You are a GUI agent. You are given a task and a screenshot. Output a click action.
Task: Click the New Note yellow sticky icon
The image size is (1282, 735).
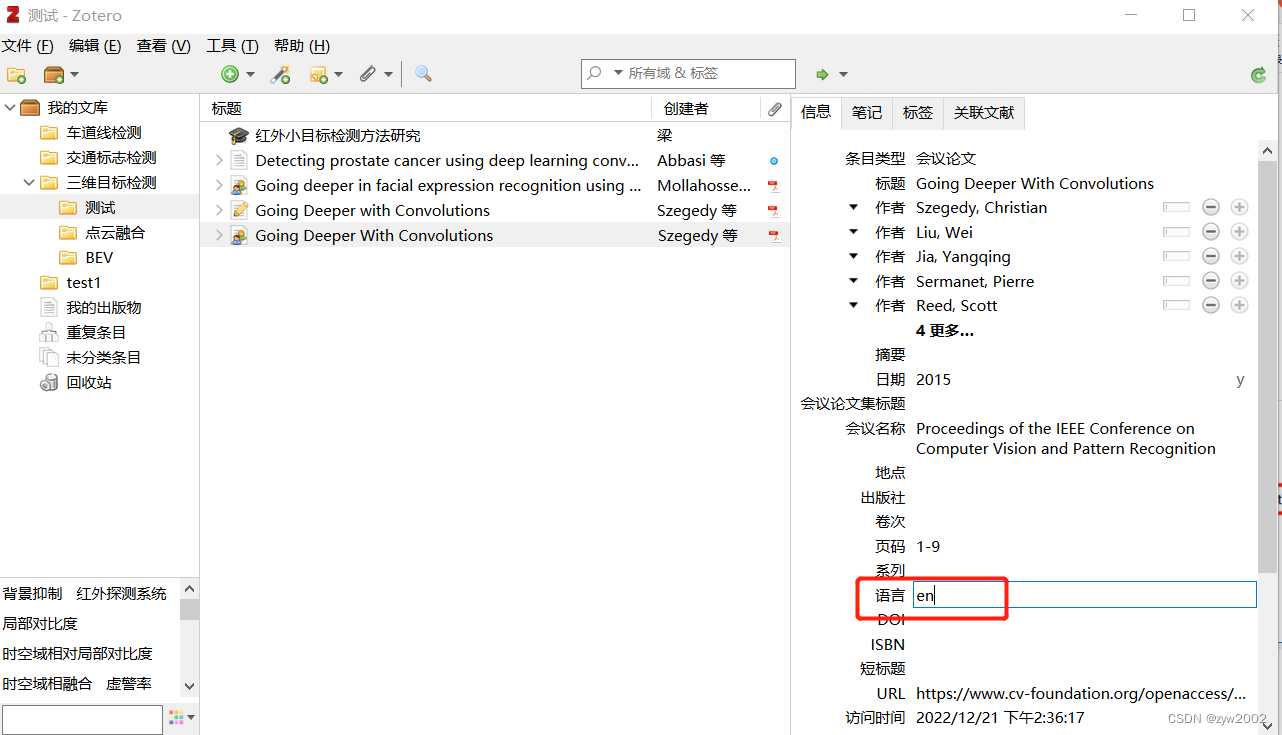[x=319, y=74]
